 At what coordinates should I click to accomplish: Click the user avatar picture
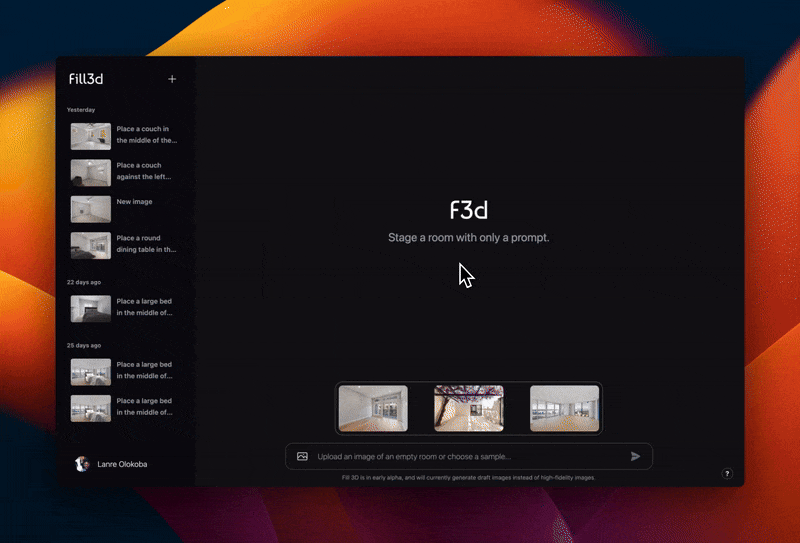pos(82,464)
